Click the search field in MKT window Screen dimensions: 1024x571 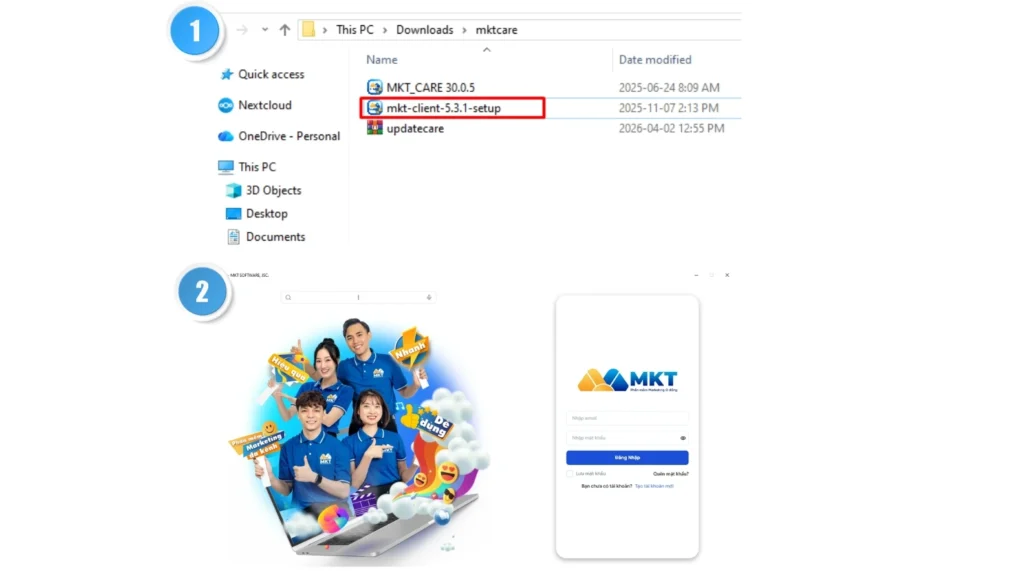pyautogui.click(x=359, y=297)
